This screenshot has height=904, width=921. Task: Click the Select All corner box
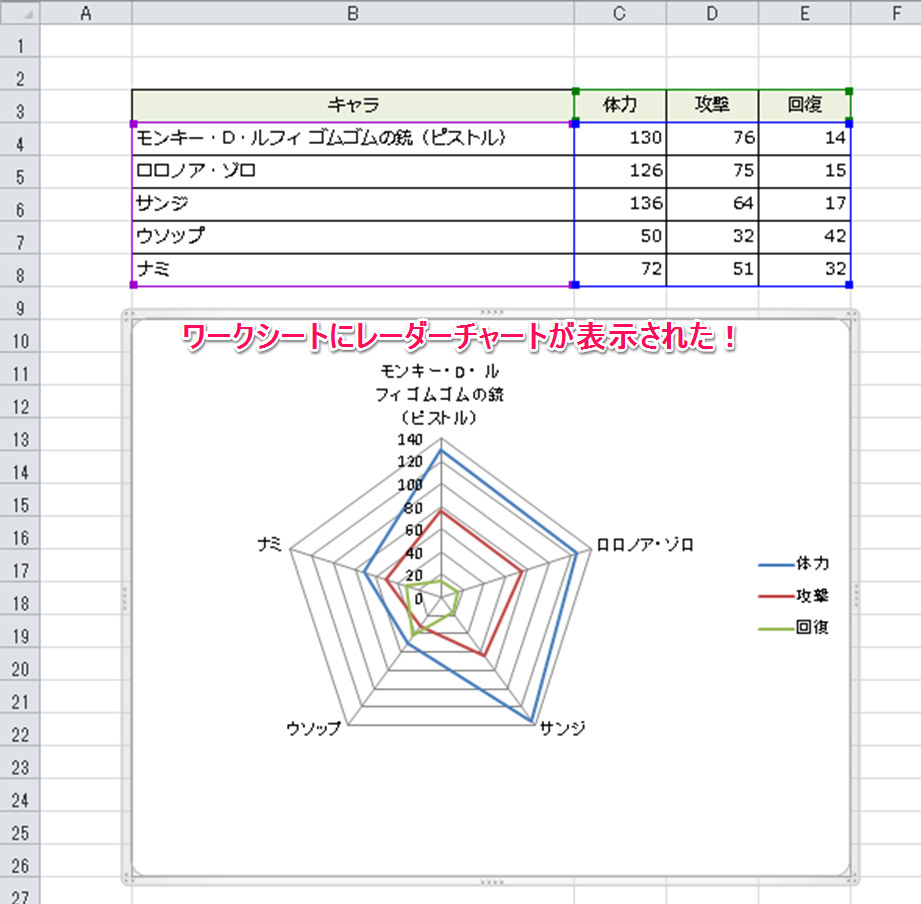pyautogui.click(x=20, y=12)
